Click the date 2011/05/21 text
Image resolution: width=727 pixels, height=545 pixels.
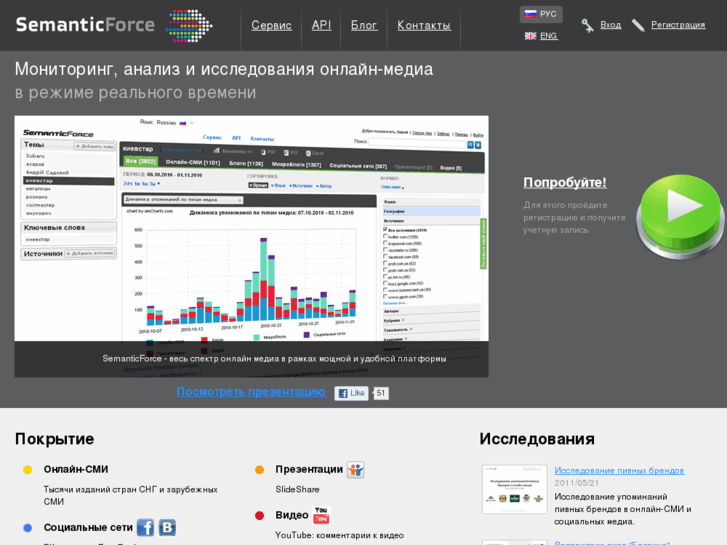click(x=576, y=483)
